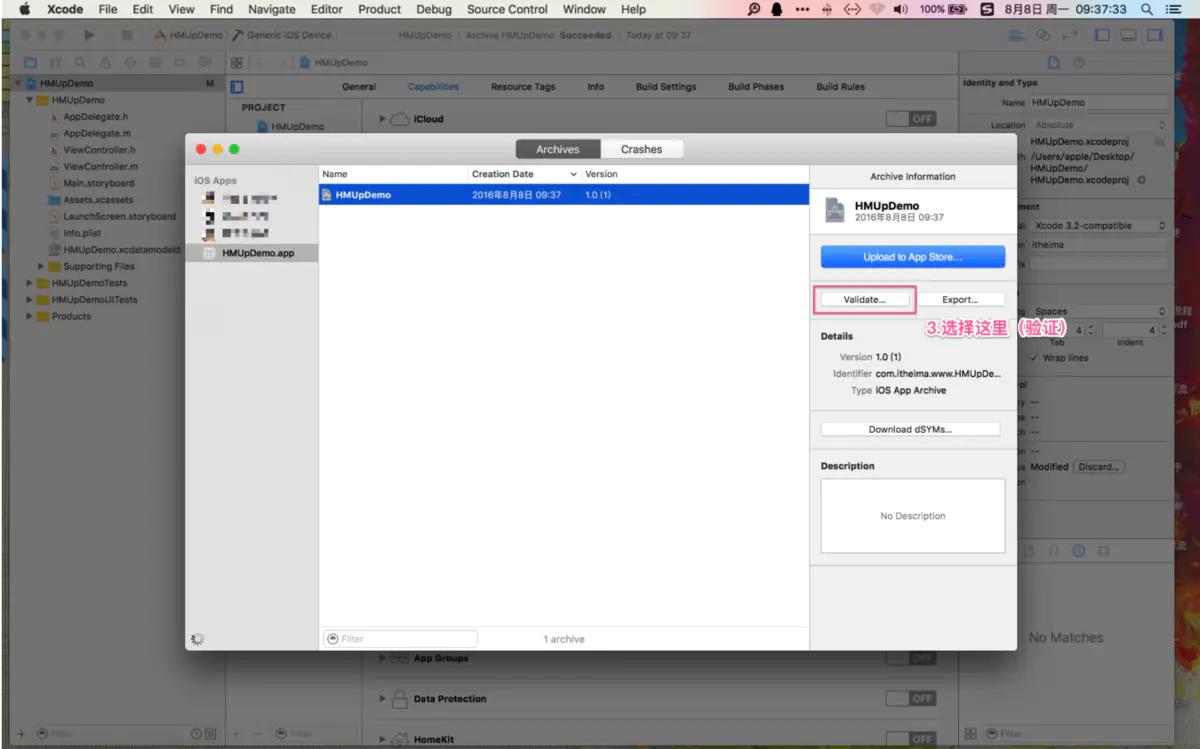
Task: Hide the Navigator pane icon
Action: pyautogui.click(x=1102, y=35)
